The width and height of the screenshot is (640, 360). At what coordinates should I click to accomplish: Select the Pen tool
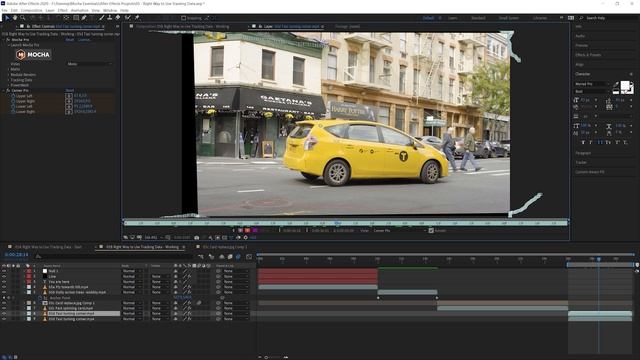tap(84, 18)
